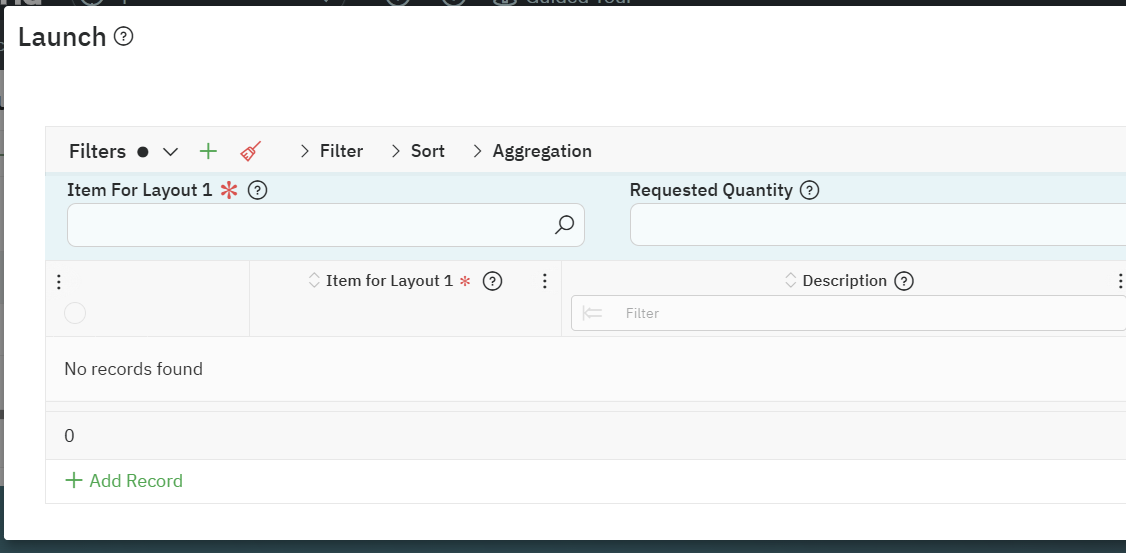This screenshot has width=1126, height=553.
Task: Open three-dot menu of Item for Layout 1 column
Action: (545, 281)
